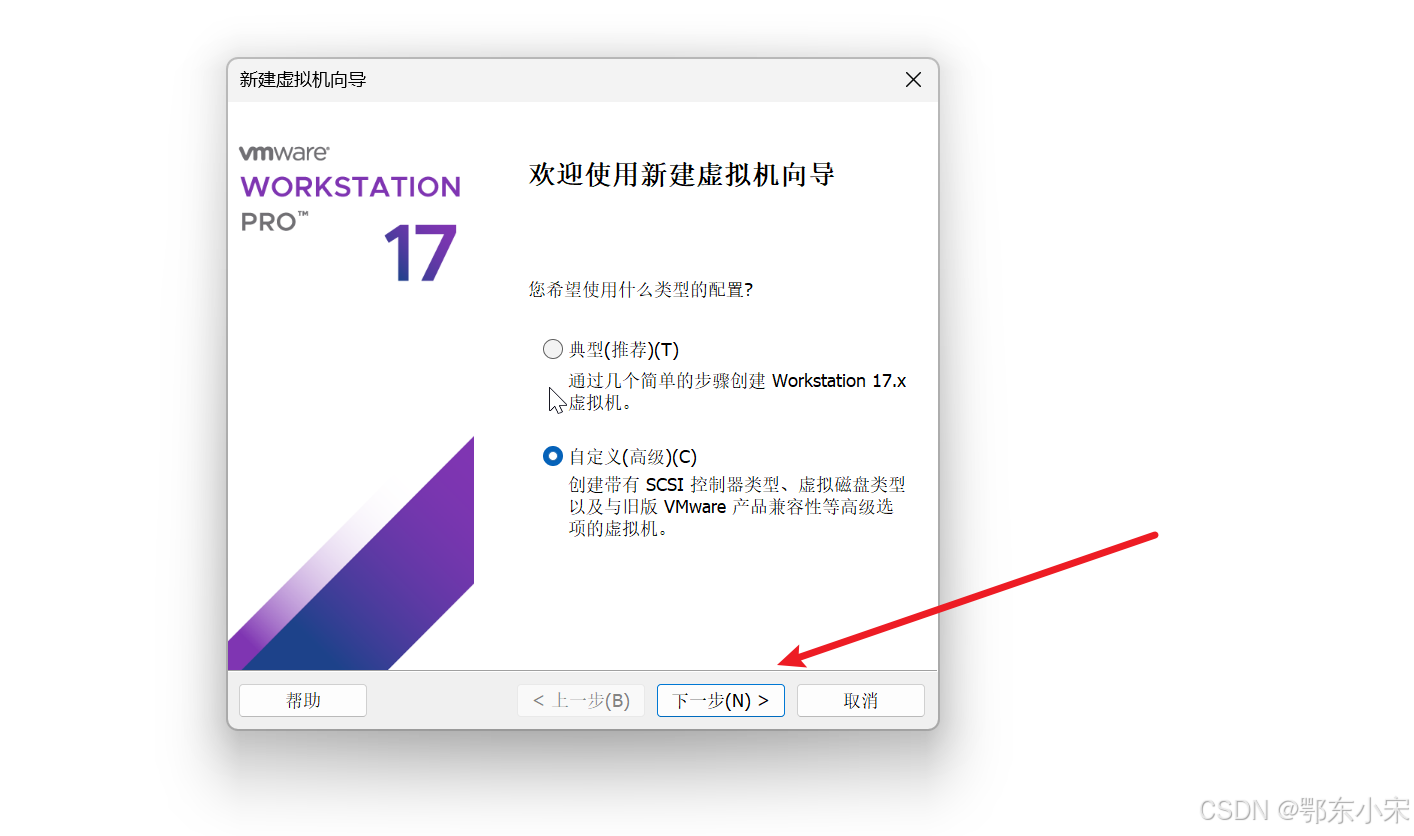1414x836 pixels.
Task: Click the 创建带有 SCSI 控制器类型 description
Action: click(737, 507)
